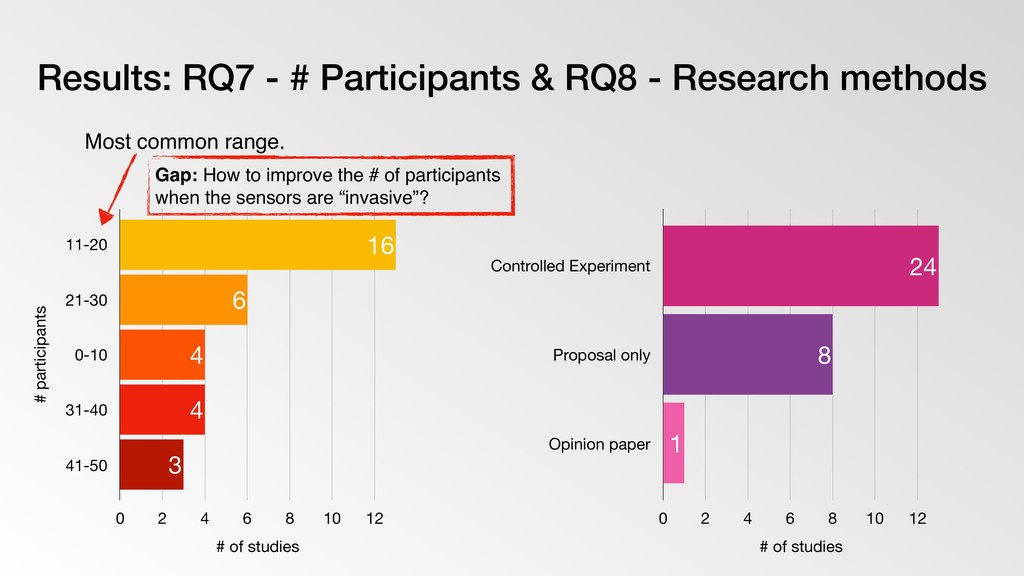Click the '# participants' vertical axis label

pyautogui.click(x=40, y=355)
